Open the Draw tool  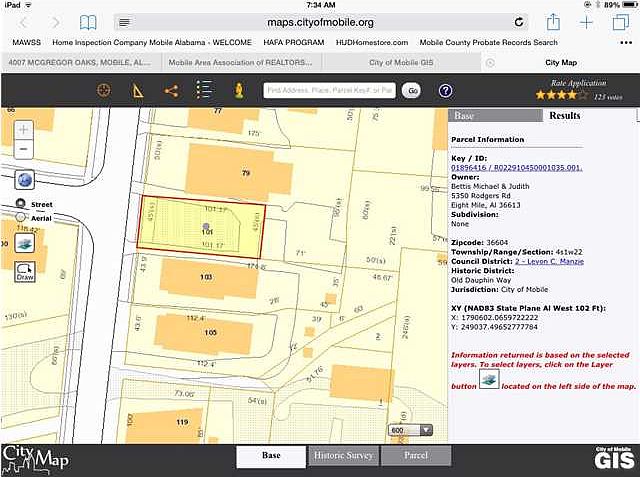click(x=25, y=272)
